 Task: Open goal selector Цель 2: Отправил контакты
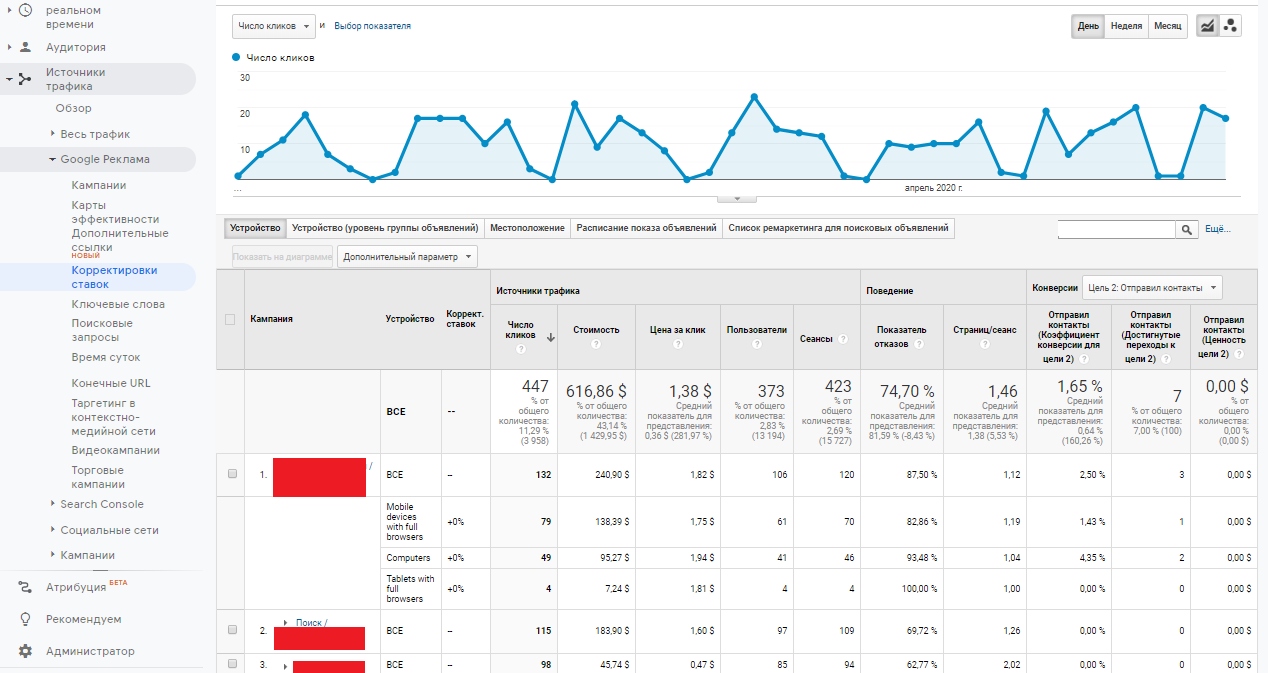[x=1152, y=288]
